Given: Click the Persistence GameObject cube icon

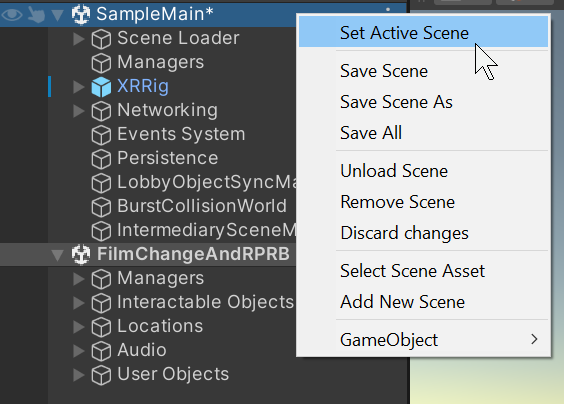Looking at the screenshot, I should pos(101,159).
